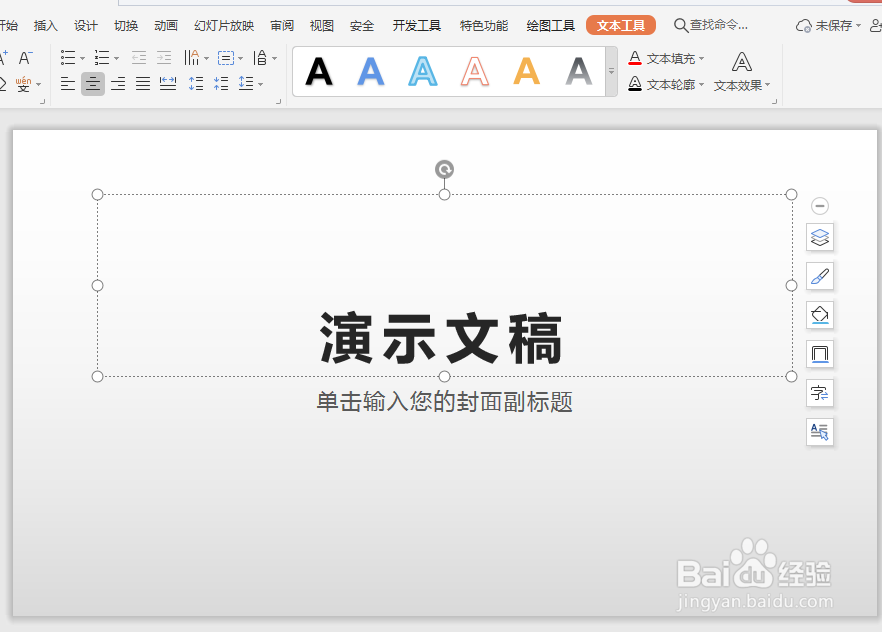This screenshot has height=632, width=882.
Task: Open the 开发工具 tab
Action: [x=417, y=26]
